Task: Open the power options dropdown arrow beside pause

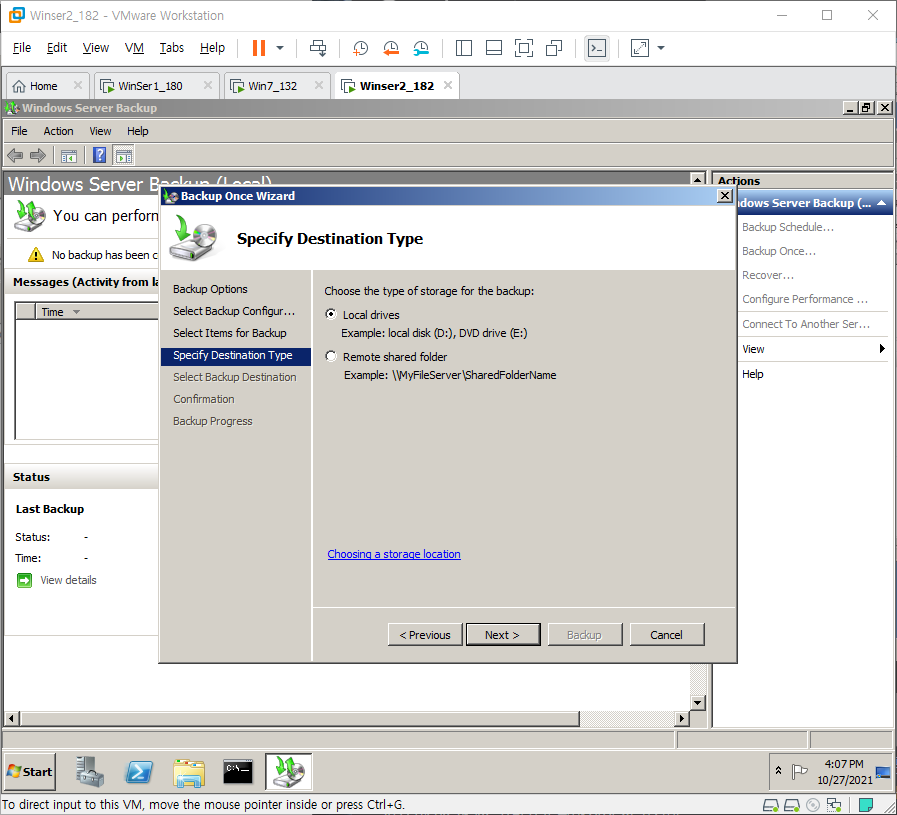Action: tap(280, 48)
